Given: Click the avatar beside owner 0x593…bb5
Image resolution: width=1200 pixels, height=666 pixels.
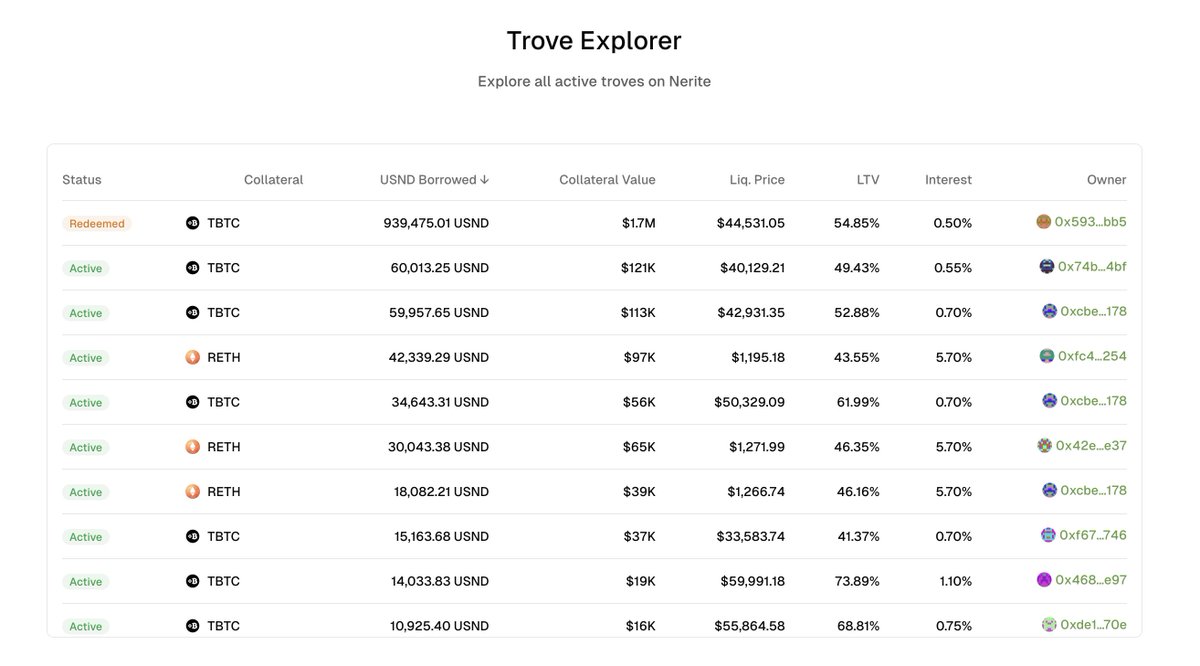Looking at the screenshot, I should click(x=1044, y=222).
